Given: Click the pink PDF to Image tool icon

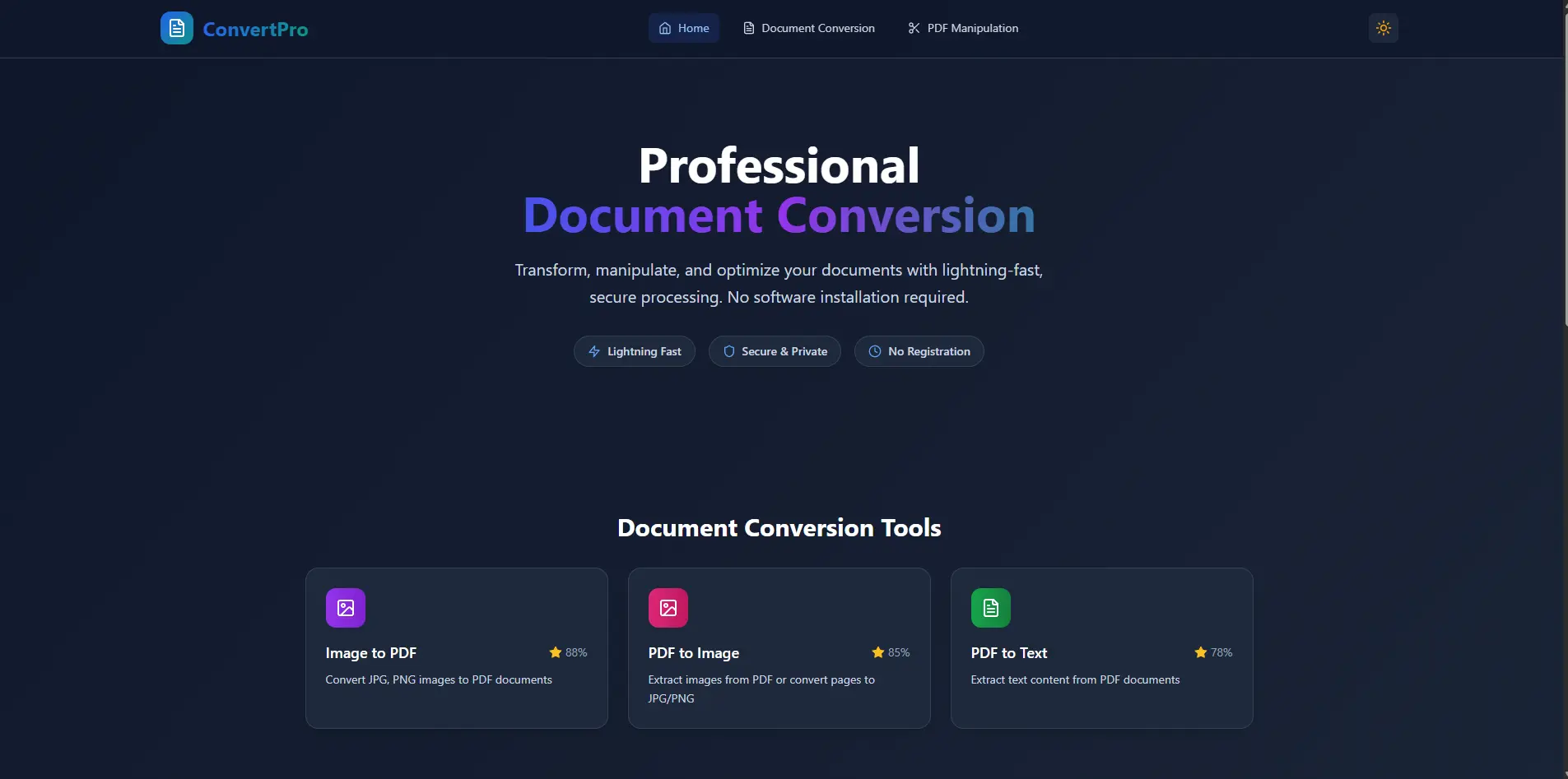Looking at the screenshot, I should [x=668, y=607].
